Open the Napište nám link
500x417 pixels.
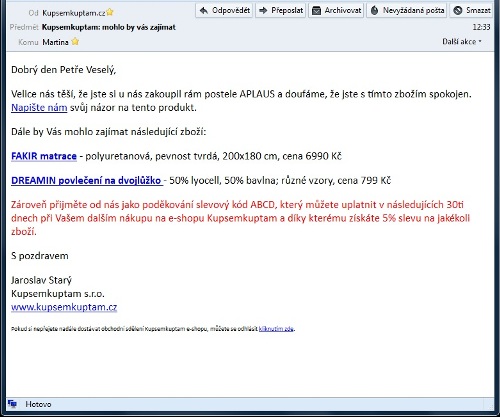[39, 108]
